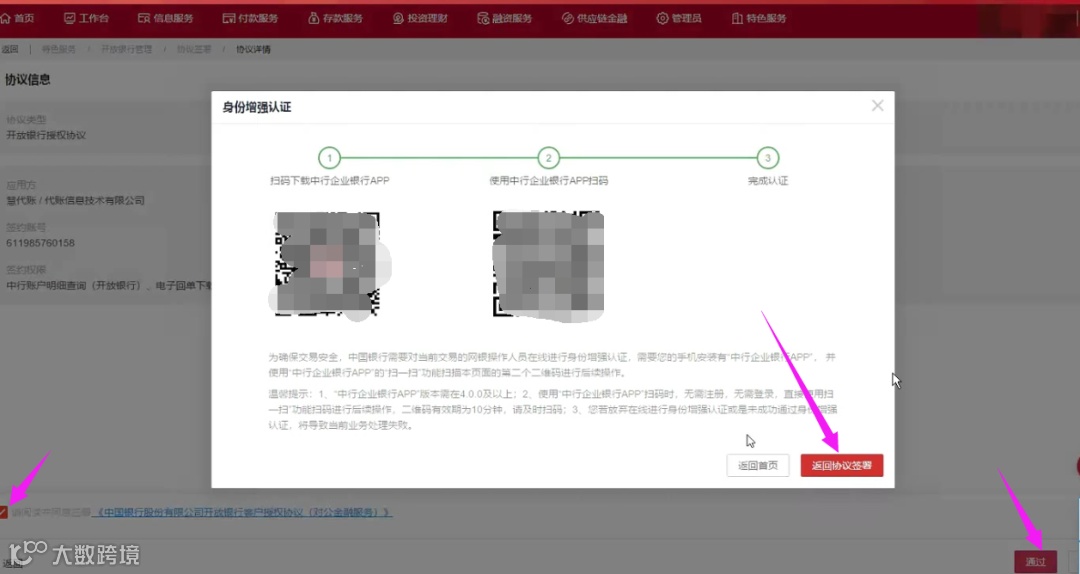Click step 2 circle 使用中行企业银行APP扫码

point(548,158)
